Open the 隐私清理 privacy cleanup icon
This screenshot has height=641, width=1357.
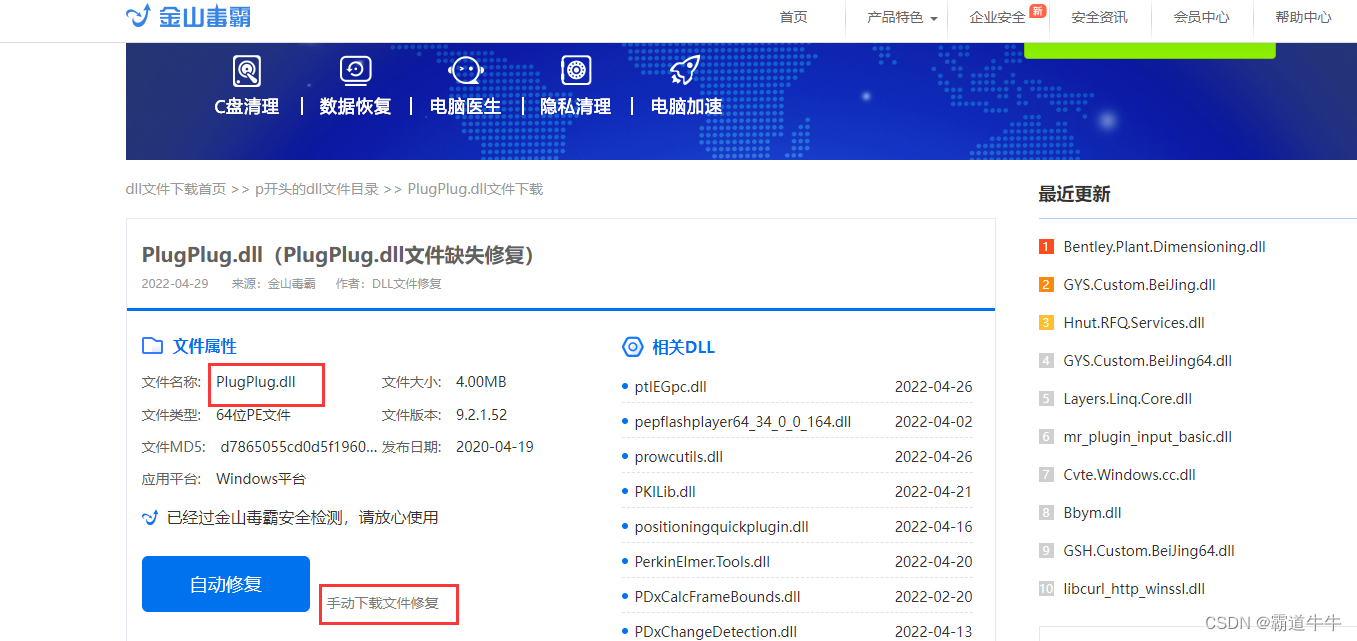coord(575,70)
